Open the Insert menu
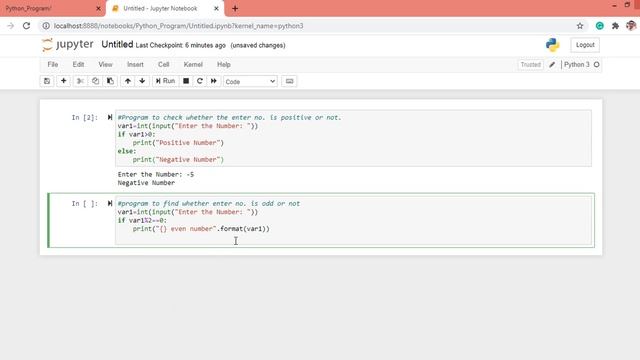The width and height of the screenshot is (640, 360). click(x=135, y=64)
